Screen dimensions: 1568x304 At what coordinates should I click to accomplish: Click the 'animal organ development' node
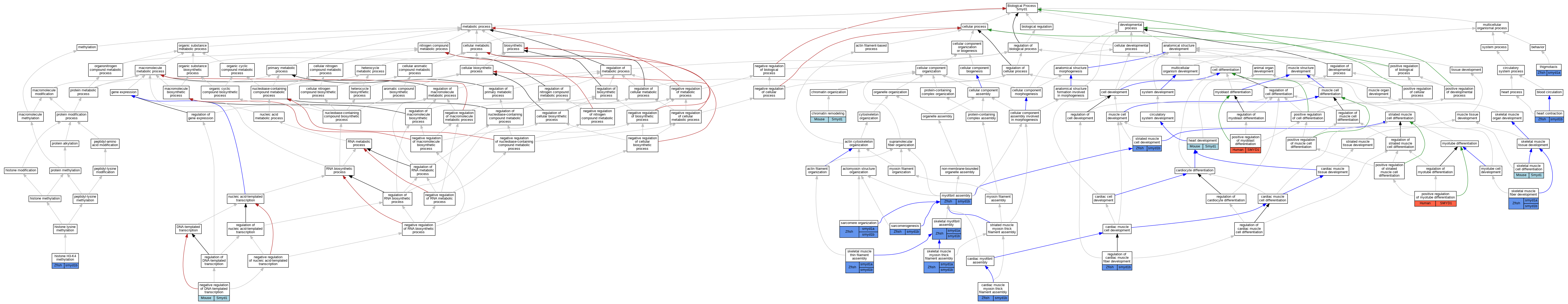tap(1264, 70)
